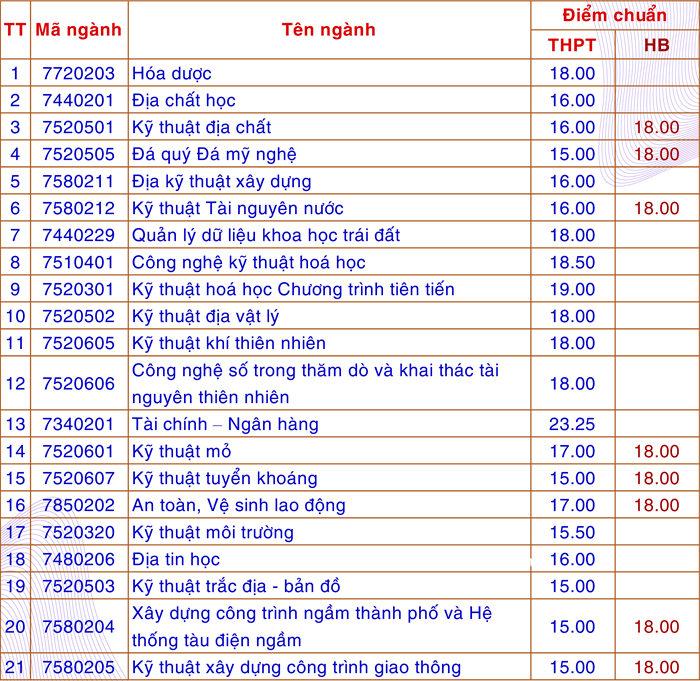
Task: Select 'Kỹ thuật khí thiên nhiên' name
Action: pos(229,343)
